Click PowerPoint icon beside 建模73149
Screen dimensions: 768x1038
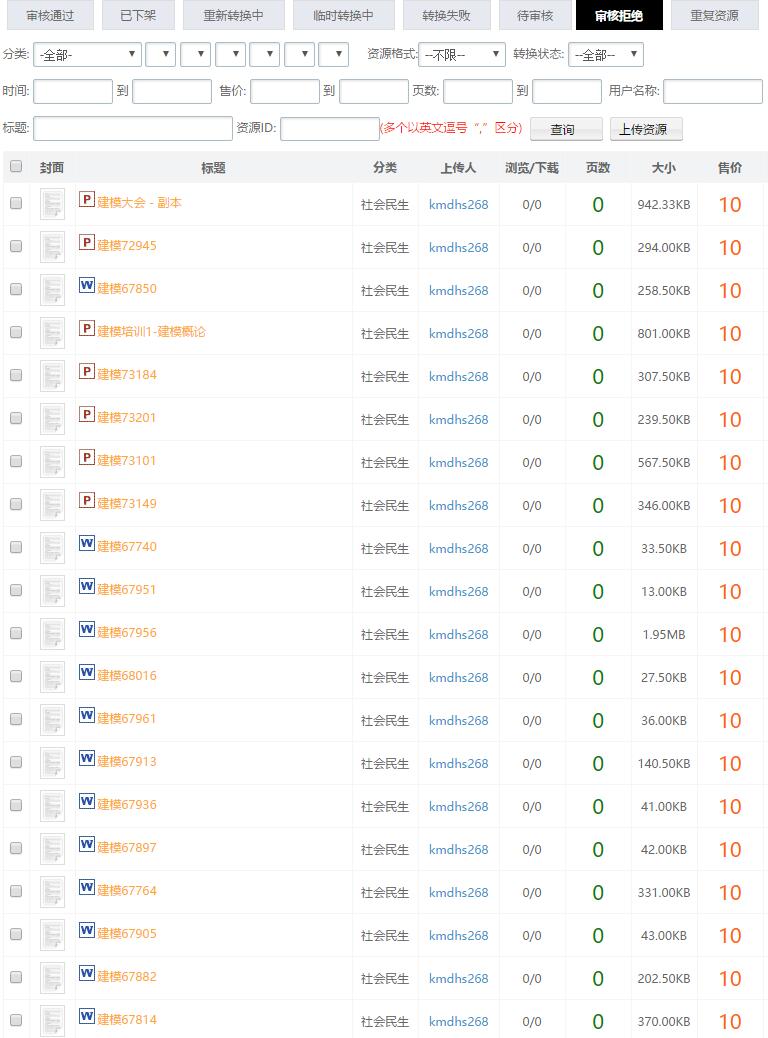pos(87,501)
